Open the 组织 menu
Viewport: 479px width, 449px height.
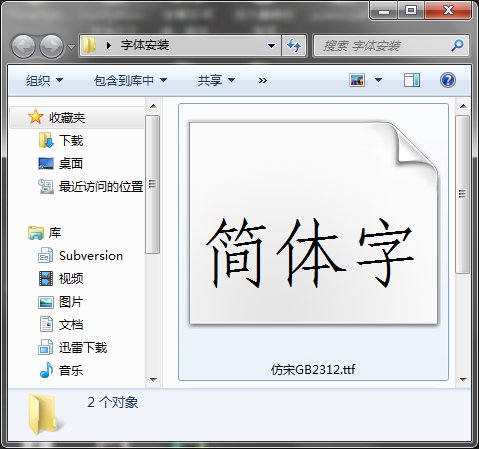[44, 80]
